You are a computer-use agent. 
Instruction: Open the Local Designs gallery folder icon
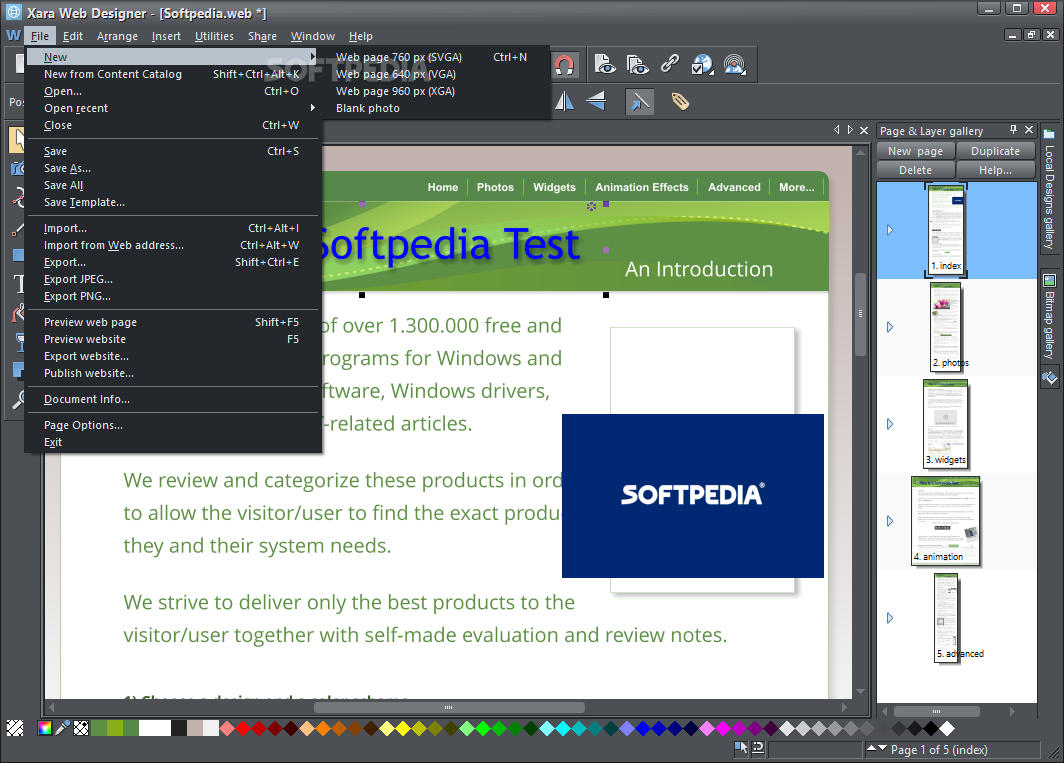1049,134
